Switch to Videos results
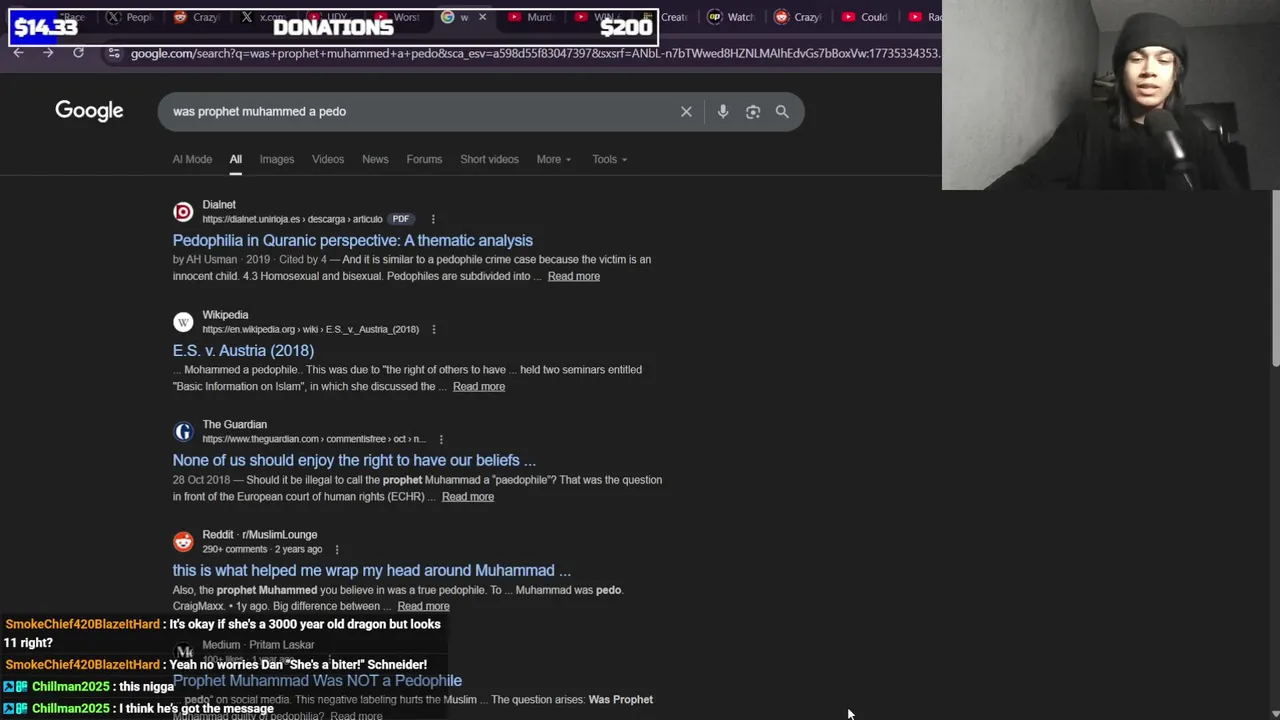Image resolution: width=1280 pixels, height=720 pixels. [328, 159]
